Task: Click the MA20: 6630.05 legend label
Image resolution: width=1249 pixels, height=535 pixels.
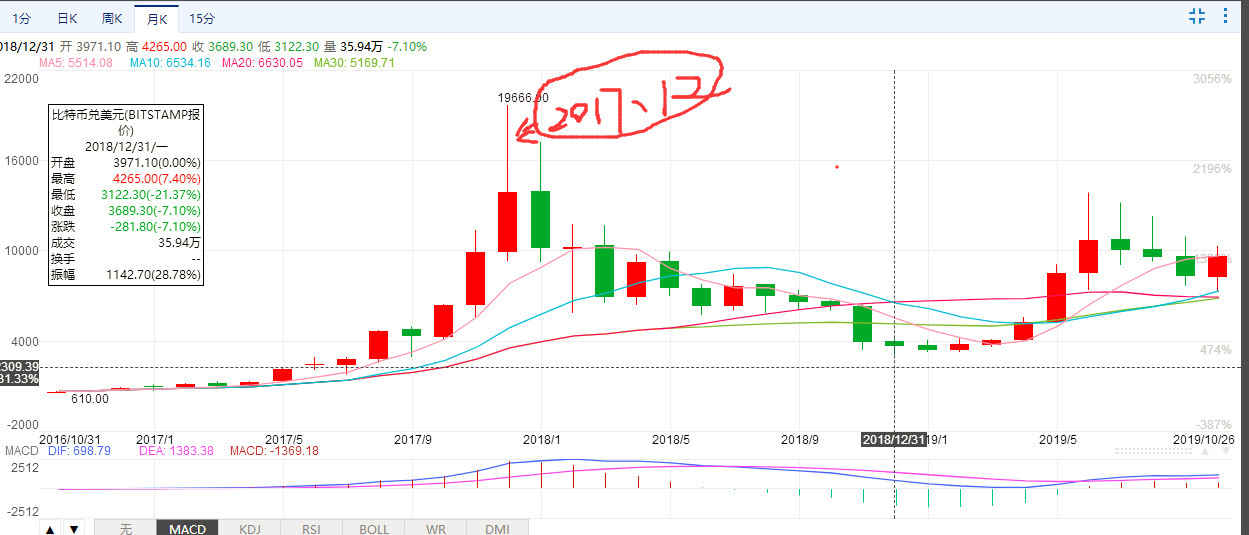Action: pos(262,63)
